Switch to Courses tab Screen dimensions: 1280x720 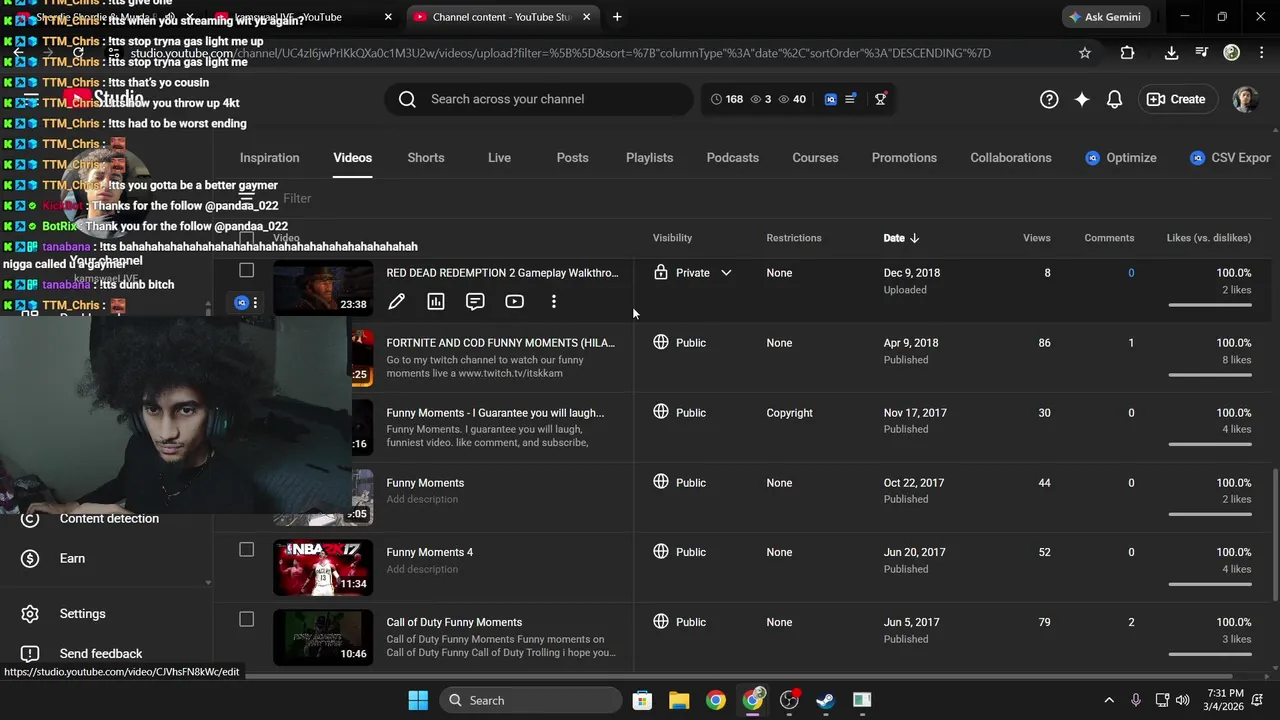pyautogui.click(x=815, y=158)
